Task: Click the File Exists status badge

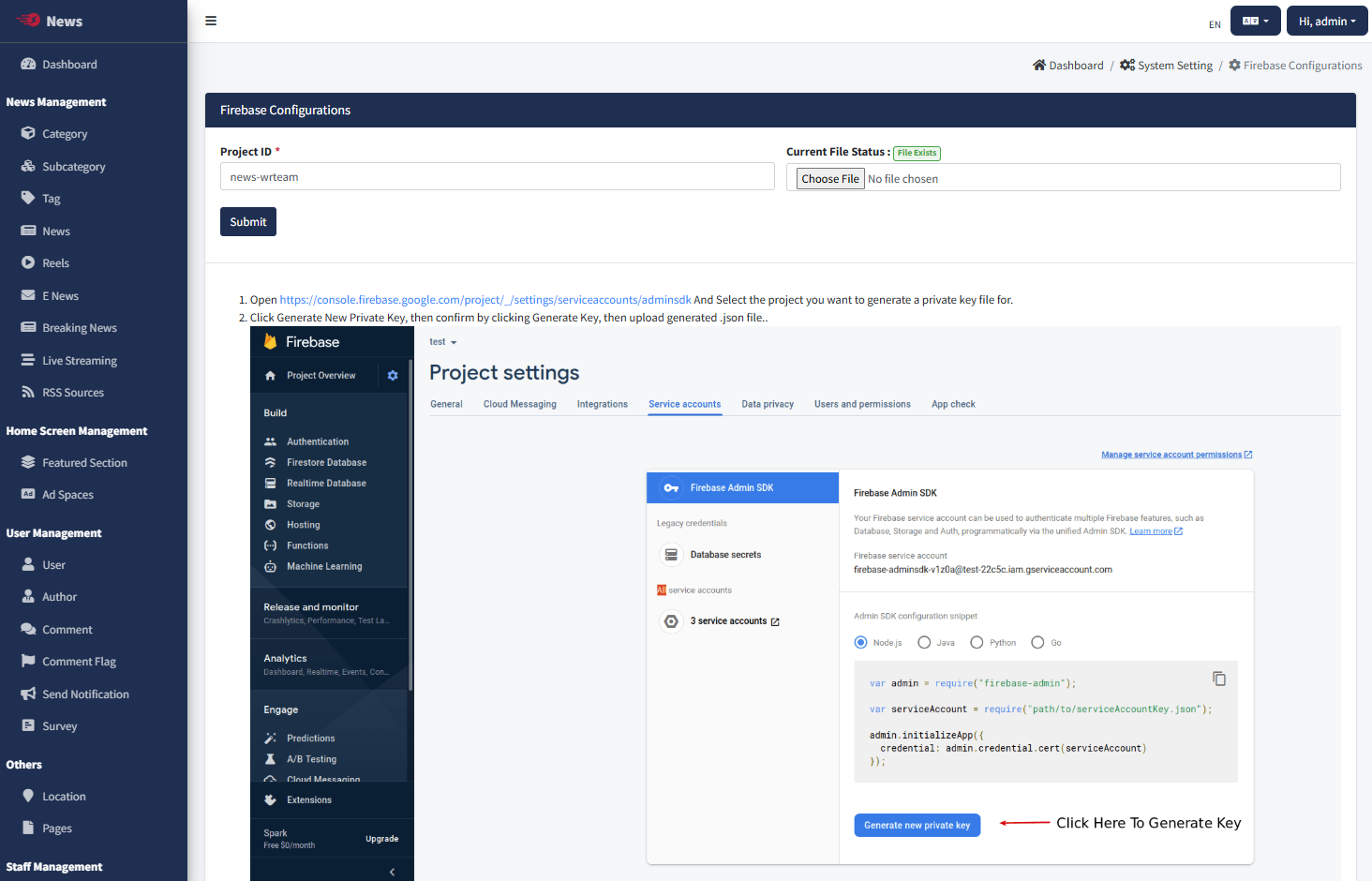Action: 917,153
